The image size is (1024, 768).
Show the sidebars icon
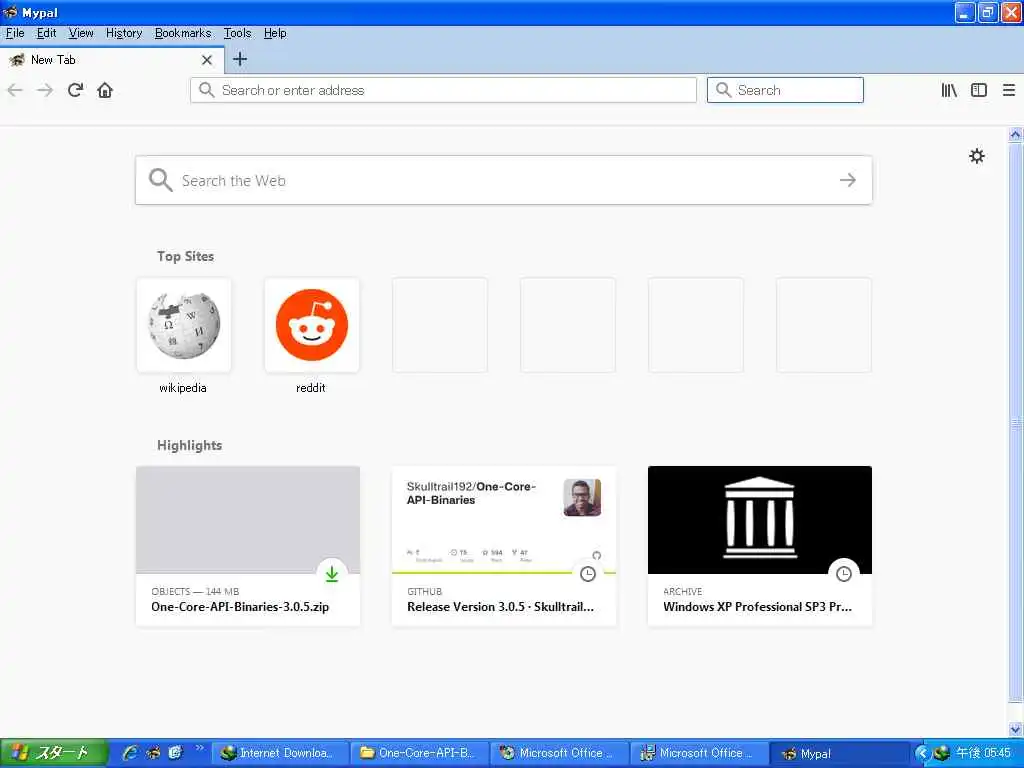pos(978,90)
